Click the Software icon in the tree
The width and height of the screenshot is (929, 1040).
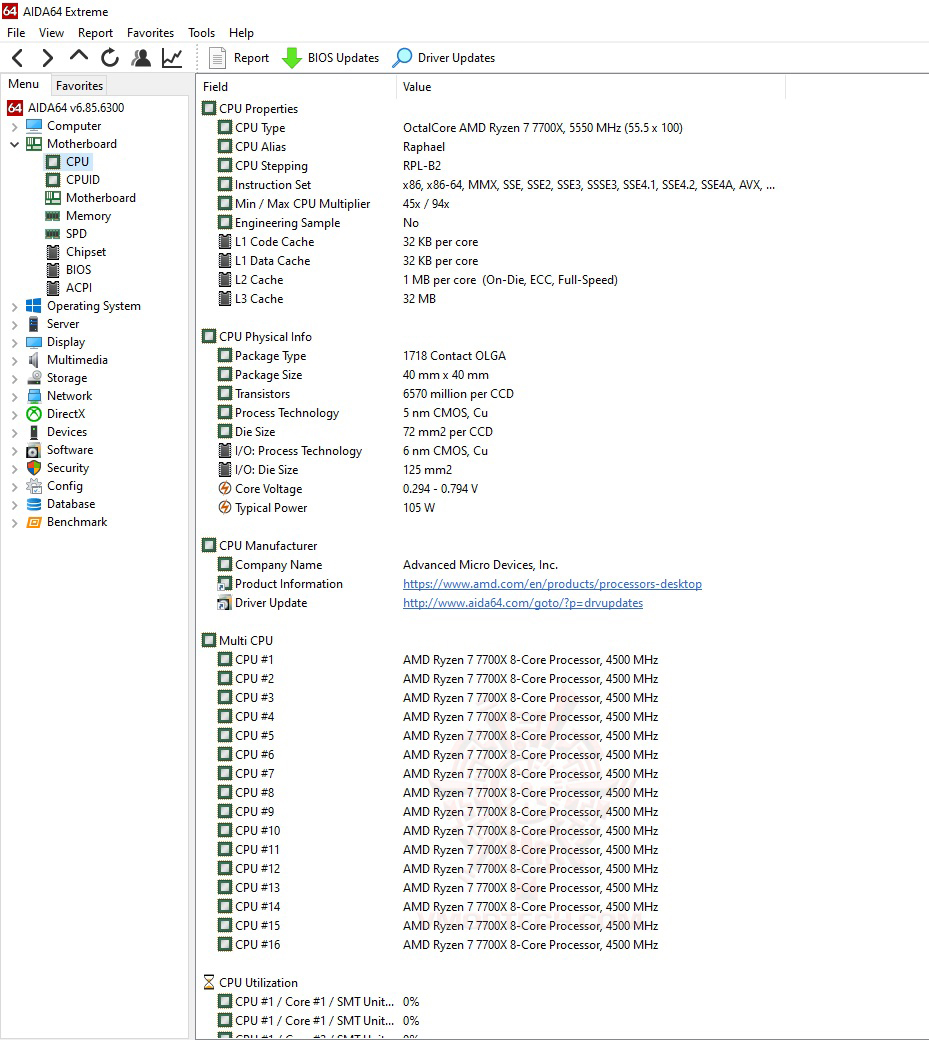coord(34,450)
